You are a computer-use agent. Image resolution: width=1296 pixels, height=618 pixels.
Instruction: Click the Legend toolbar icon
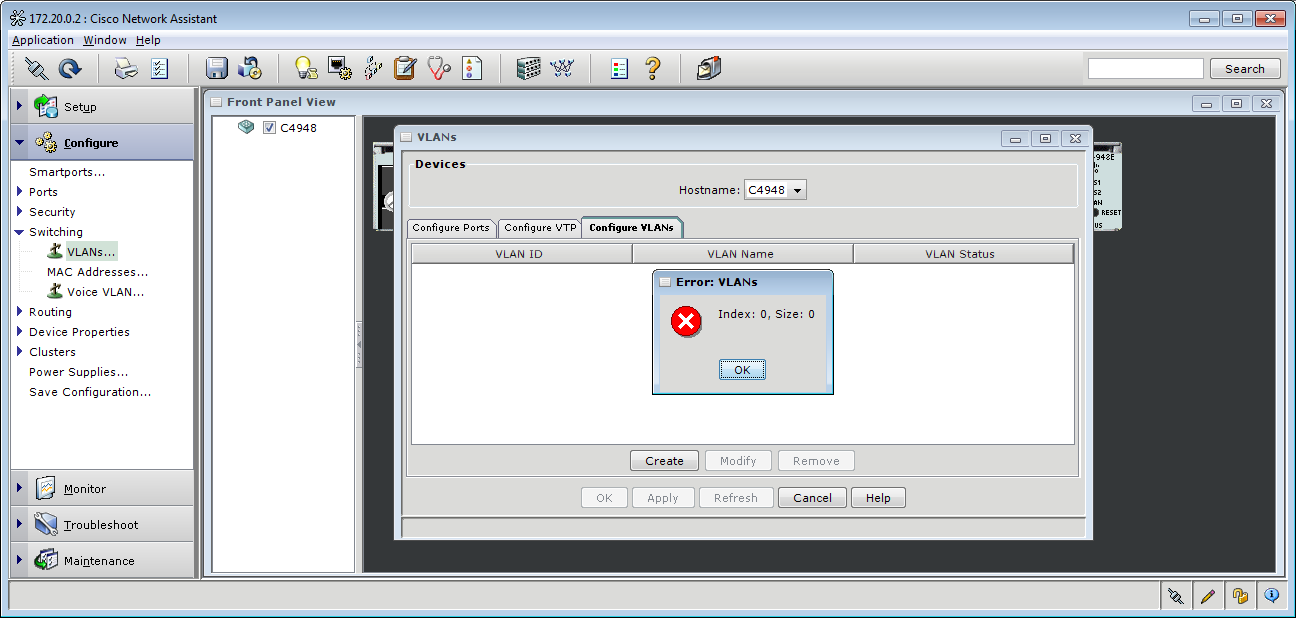(619, 69)
